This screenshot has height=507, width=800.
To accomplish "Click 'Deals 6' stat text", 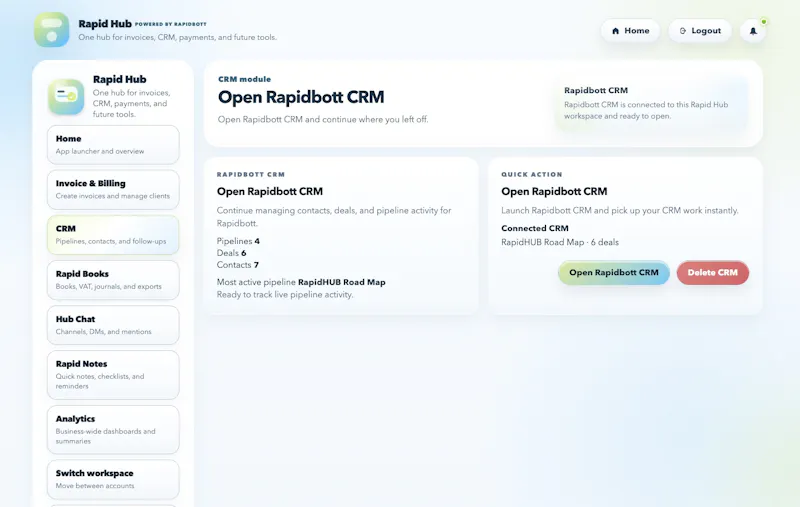I will coord(232,253).
